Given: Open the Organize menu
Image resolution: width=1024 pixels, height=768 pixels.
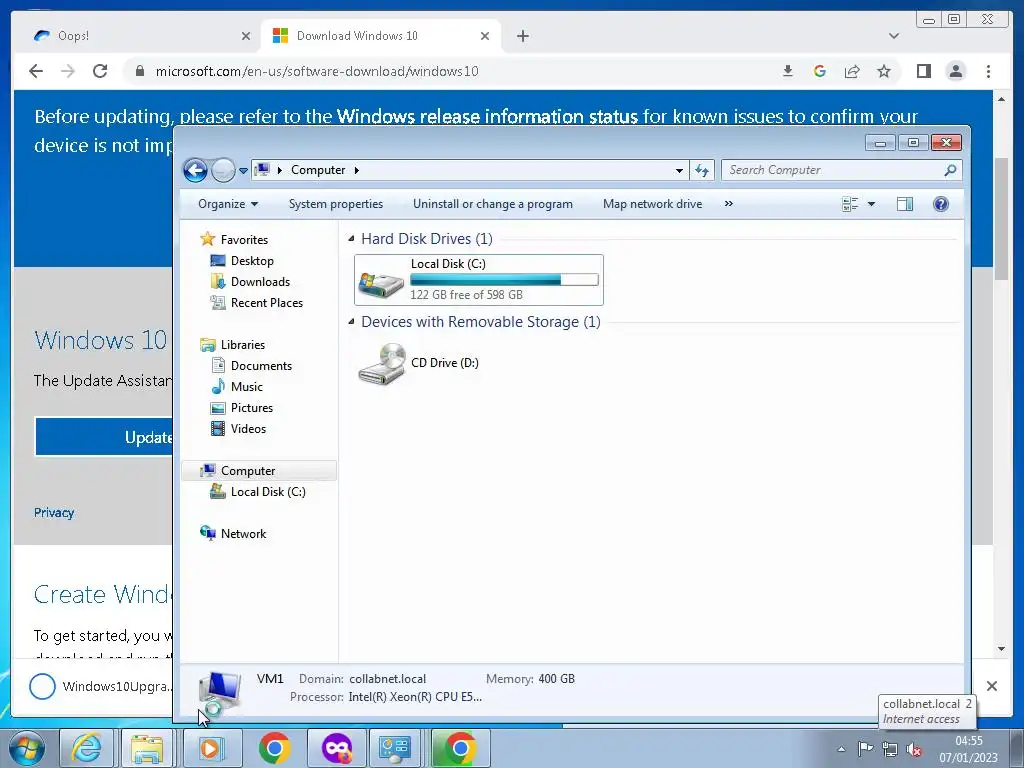Looking at the screenshot, I should [228, 204].
